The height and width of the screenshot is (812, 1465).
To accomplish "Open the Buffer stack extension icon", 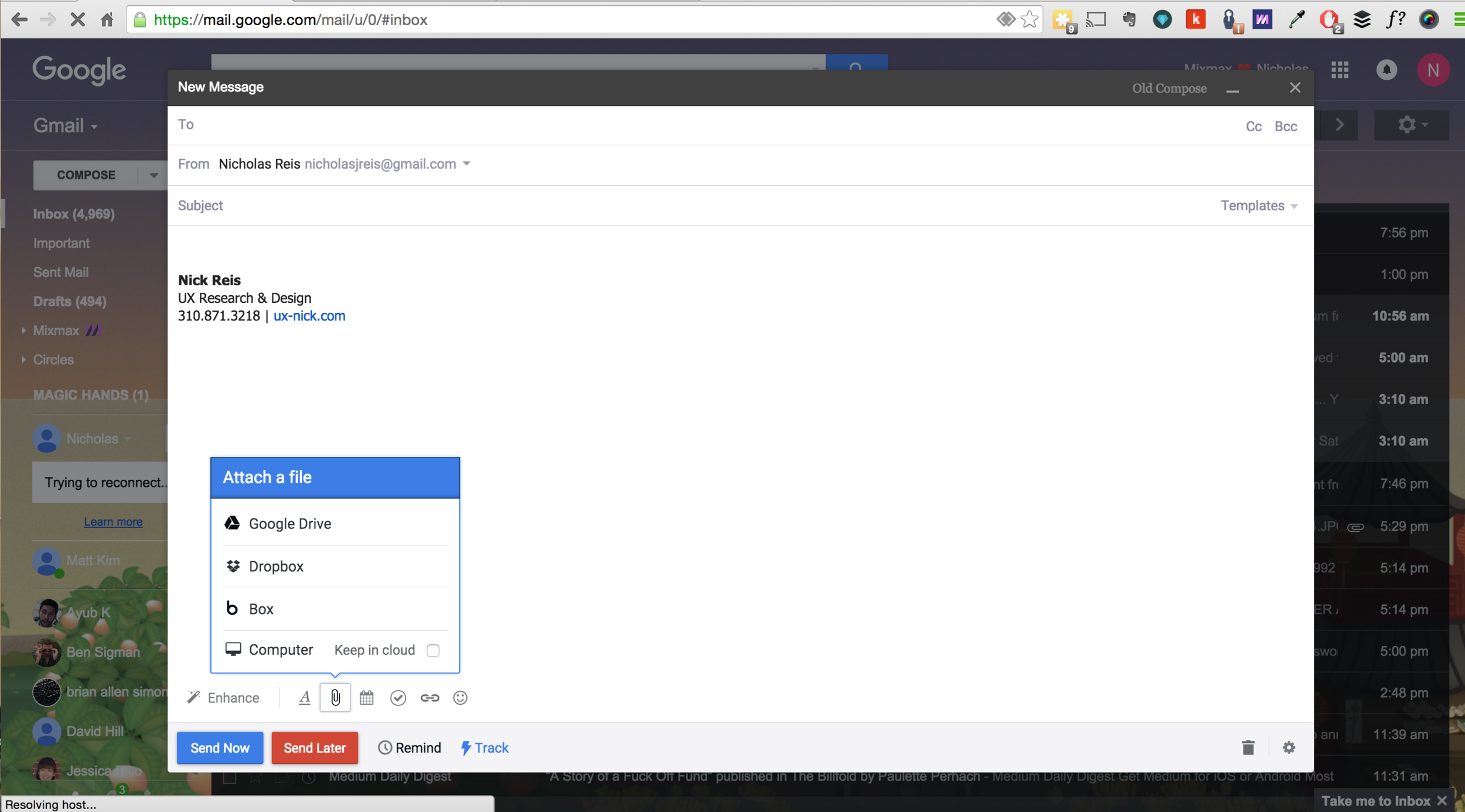I will point(1362,20).
